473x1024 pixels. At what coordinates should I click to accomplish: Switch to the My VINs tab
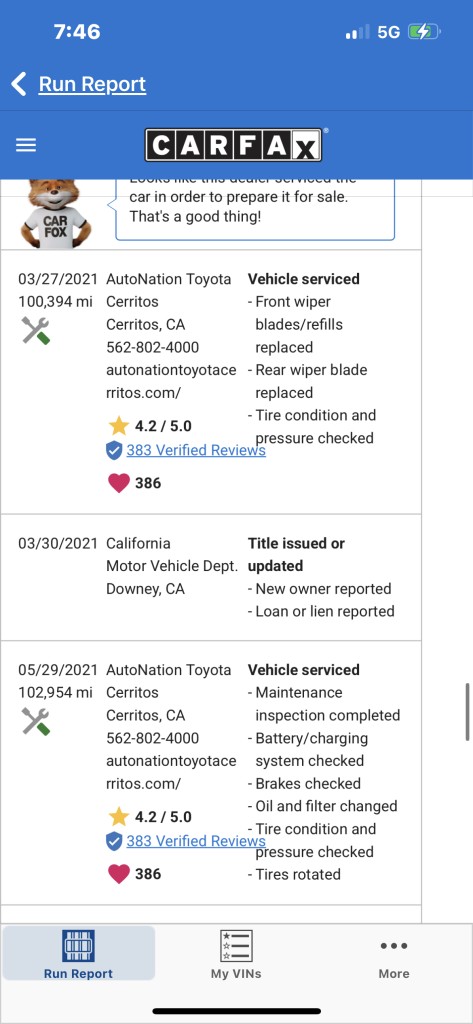[236, 954]
